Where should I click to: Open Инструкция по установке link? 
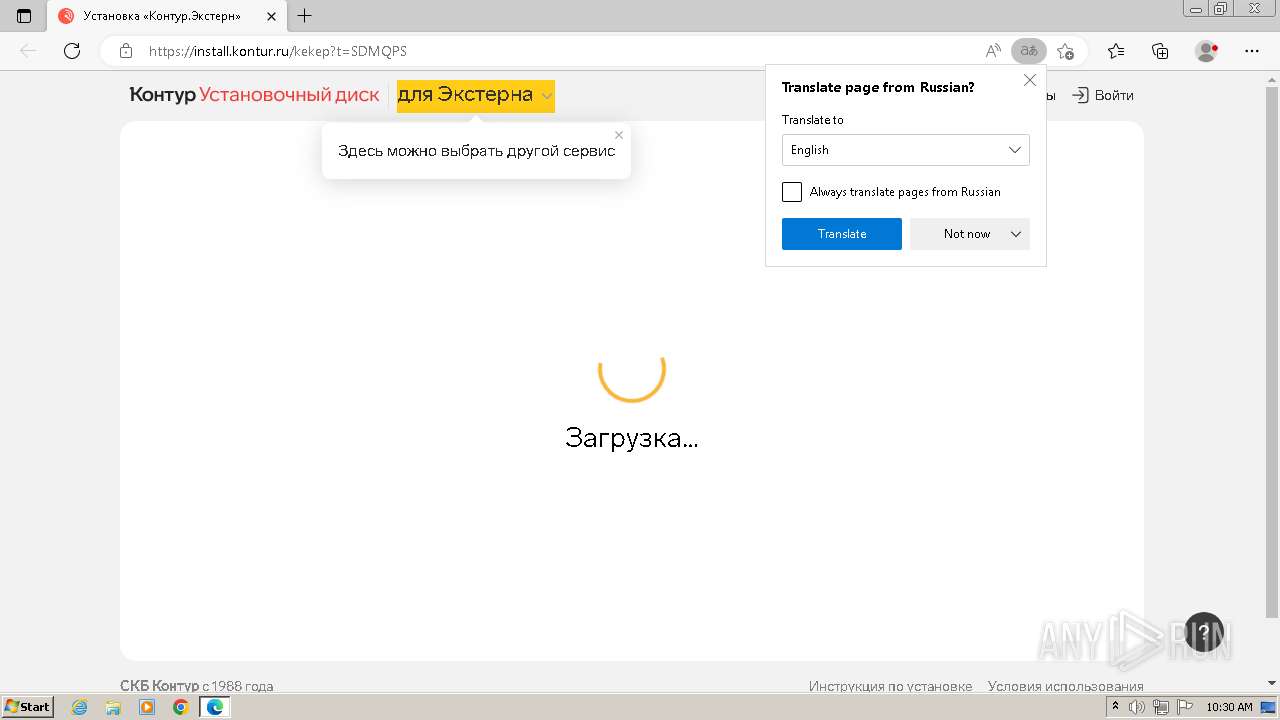(x=890, y=686)
